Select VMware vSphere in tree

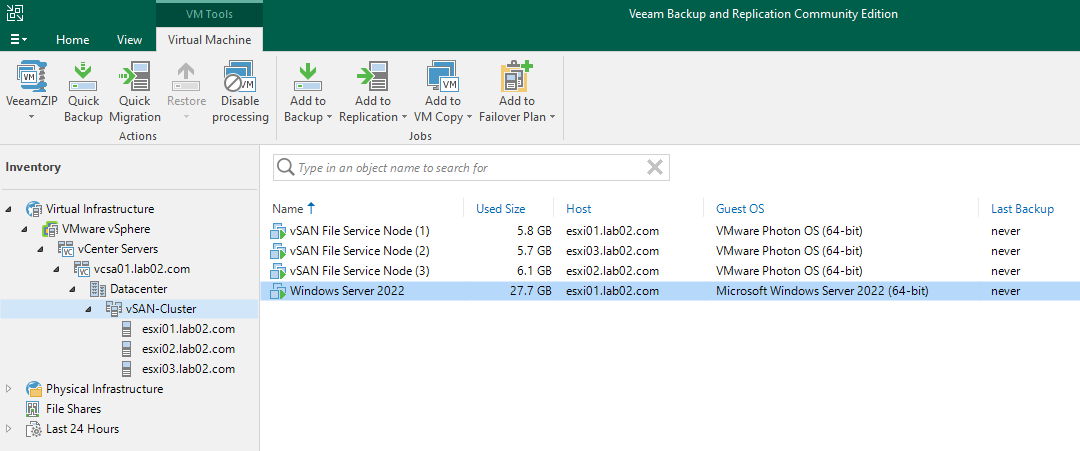[106, 229]
